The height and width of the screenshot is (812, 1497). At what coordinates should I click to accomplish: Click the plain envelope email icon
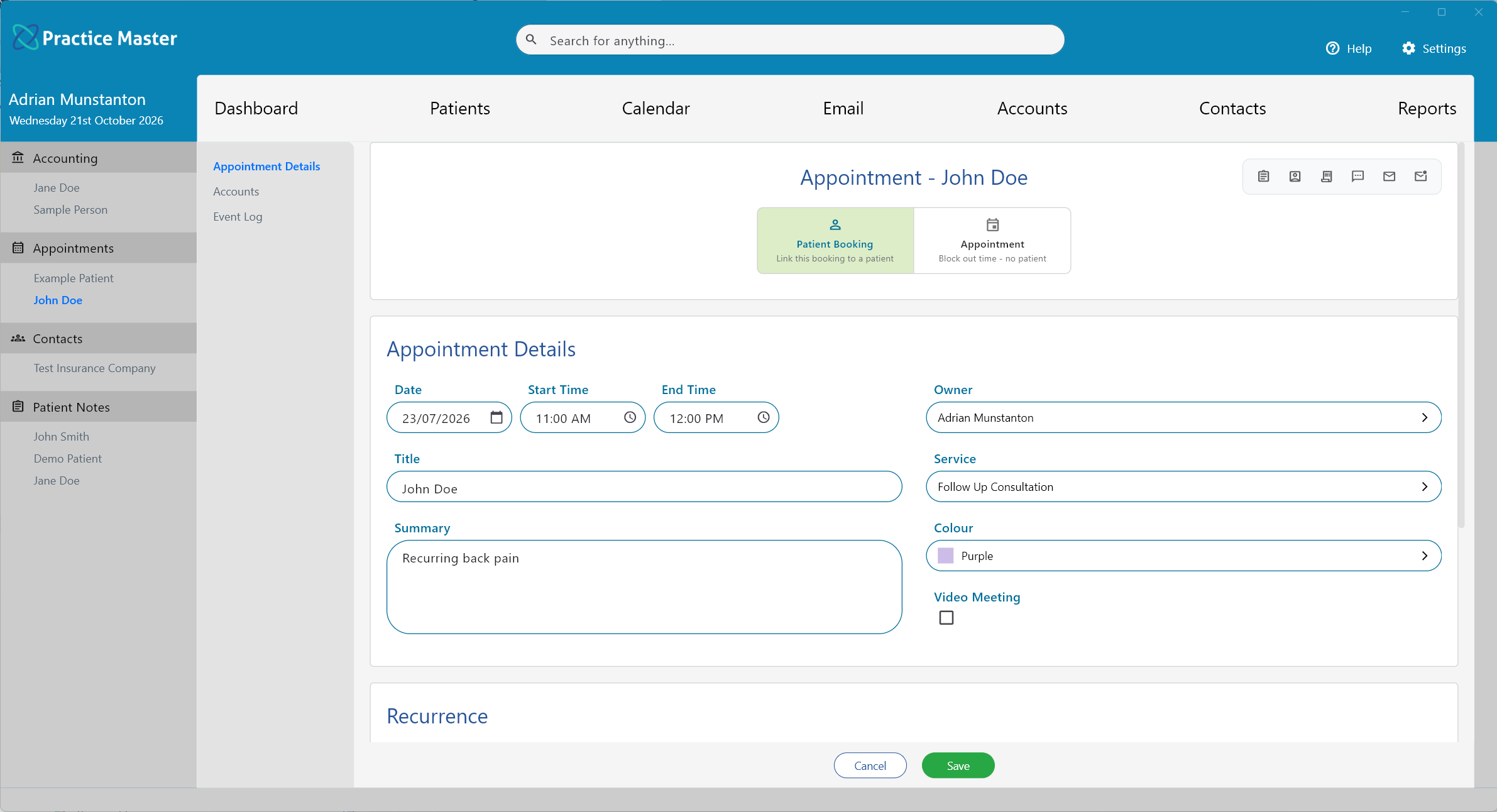(1389, 177)
